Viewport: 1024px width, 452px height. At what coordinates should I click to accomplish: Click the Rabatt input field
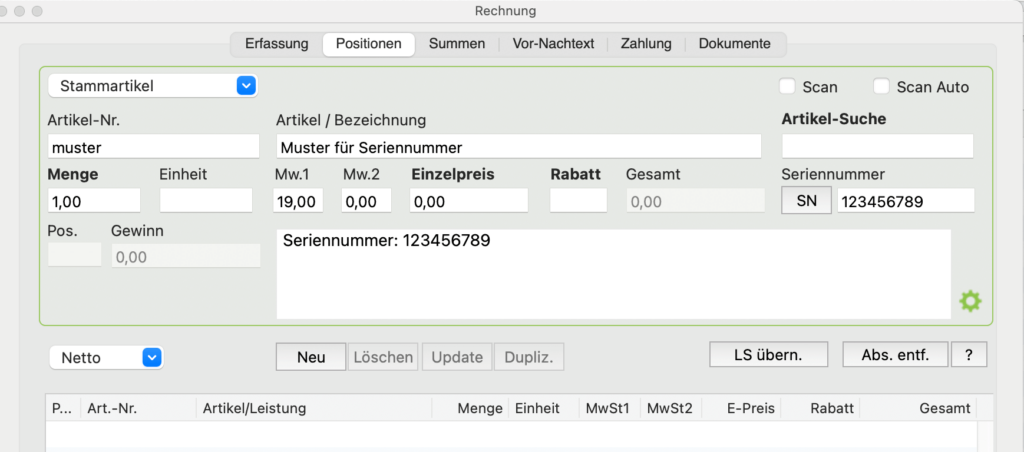579,201
